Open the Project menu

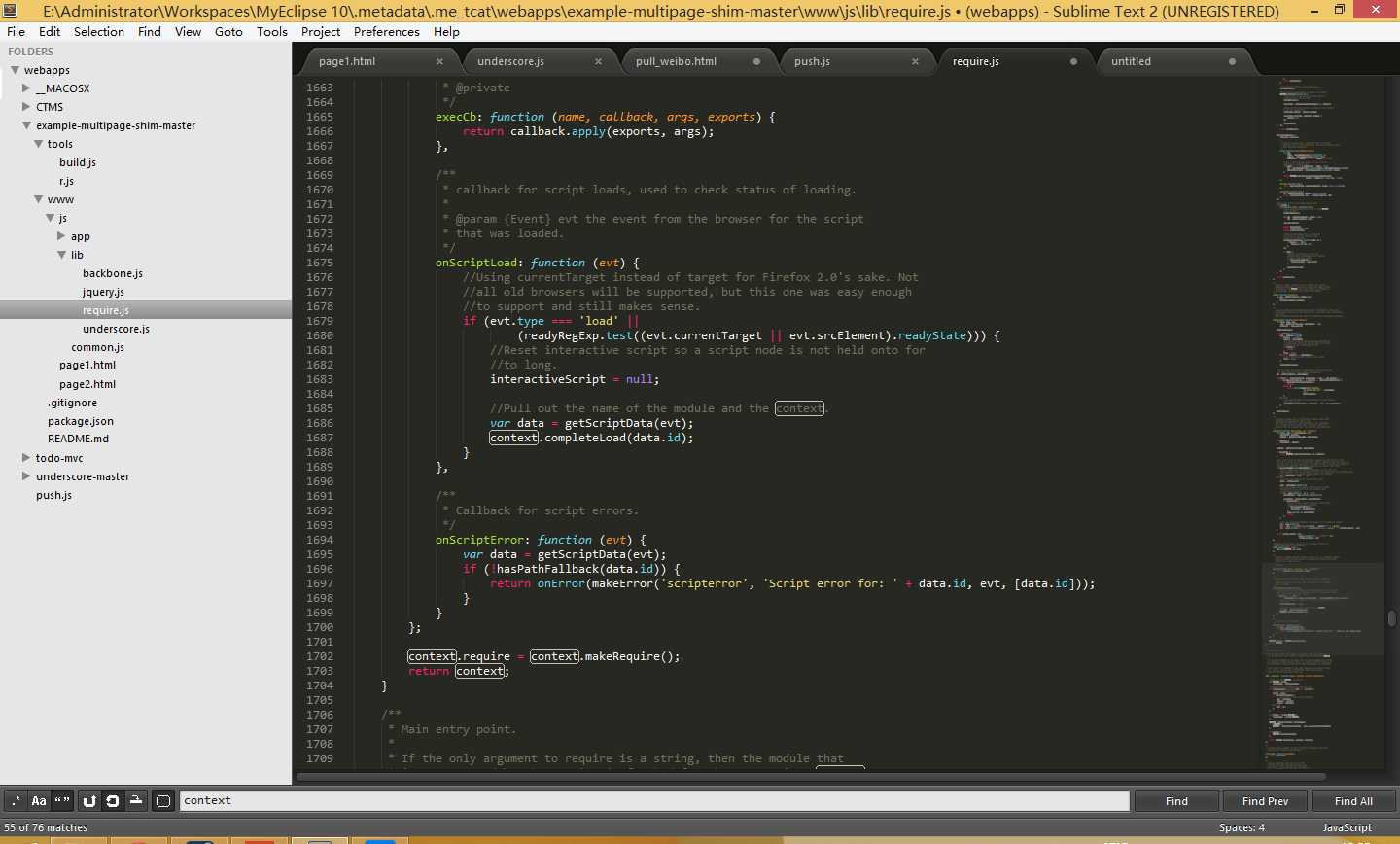(x=321, y=32)
